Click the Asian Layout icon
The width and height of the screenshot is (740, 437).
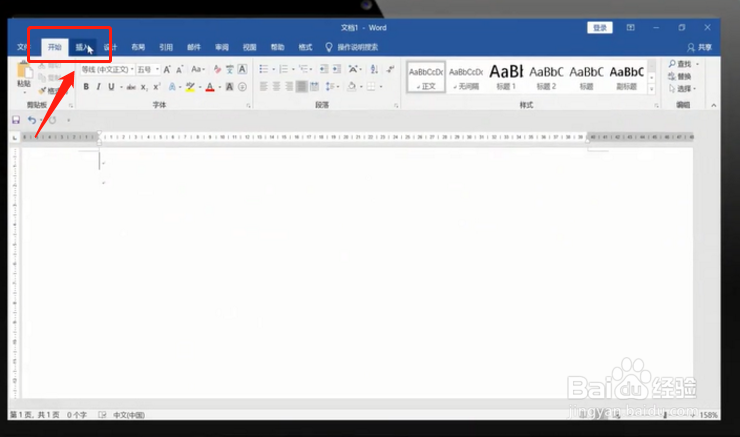pos(353,69)
